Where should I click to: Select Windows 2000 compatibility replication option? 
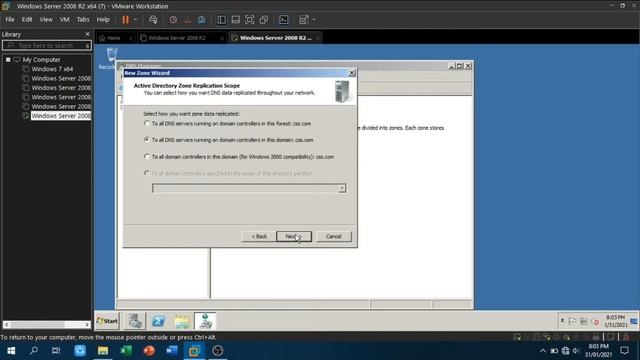147,156
